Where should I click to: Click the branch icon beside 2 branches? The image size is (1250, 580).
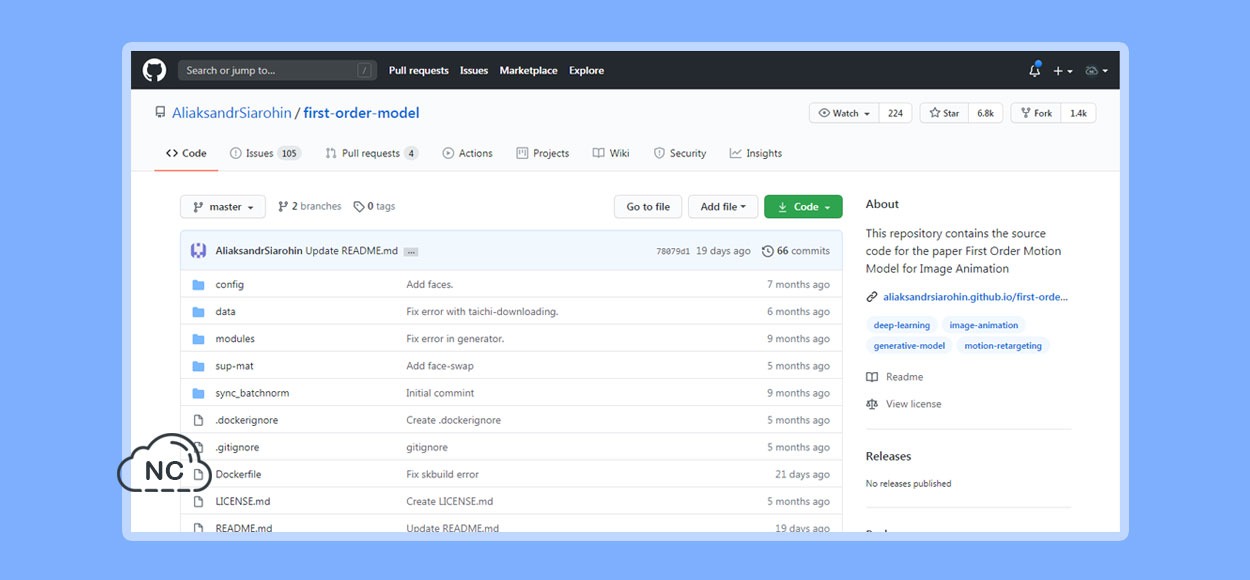pyautogui.click(x=283, y=207)
